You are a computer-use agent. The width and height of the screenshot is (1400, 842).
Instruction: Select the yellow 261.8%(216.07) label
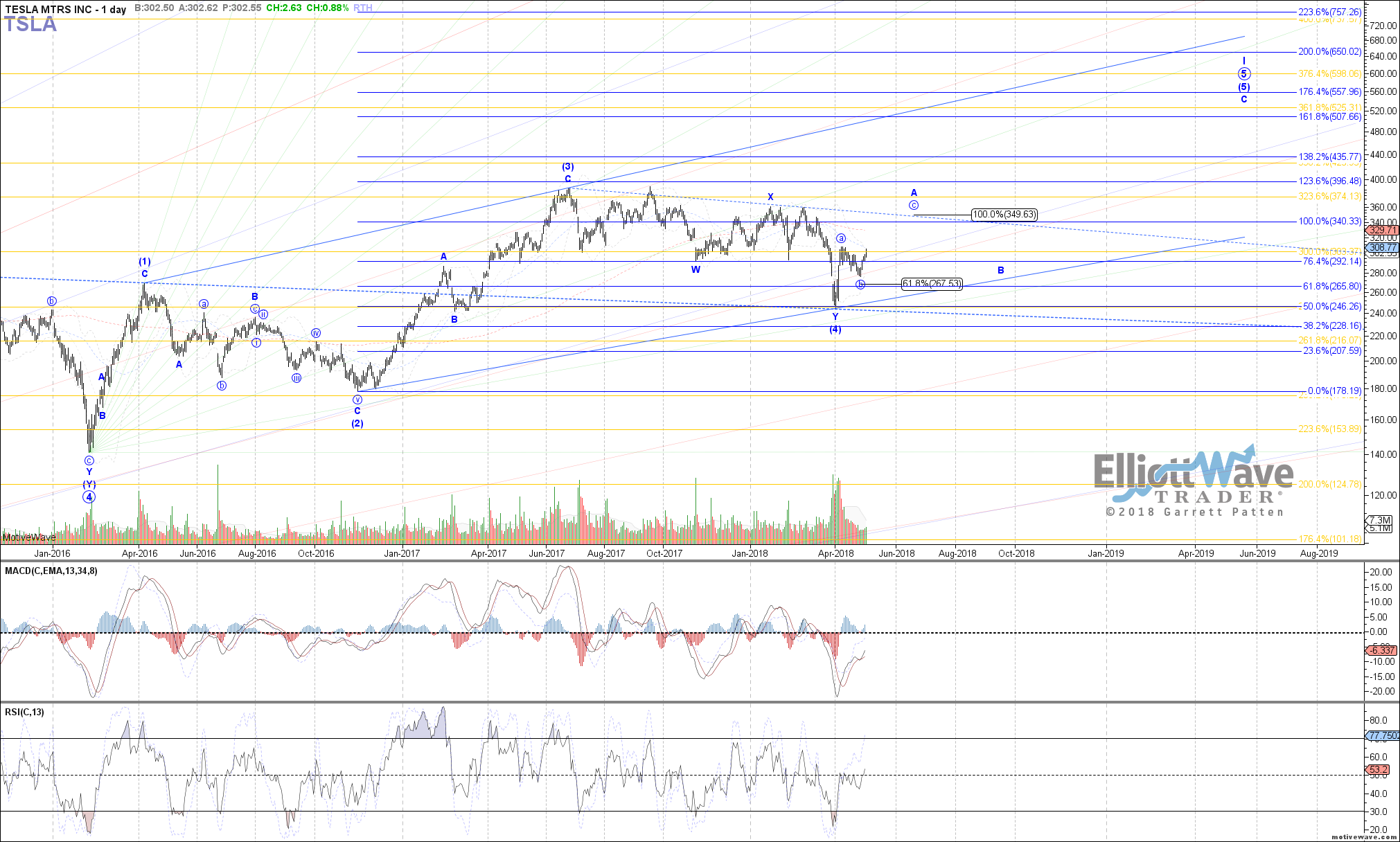1330,340
